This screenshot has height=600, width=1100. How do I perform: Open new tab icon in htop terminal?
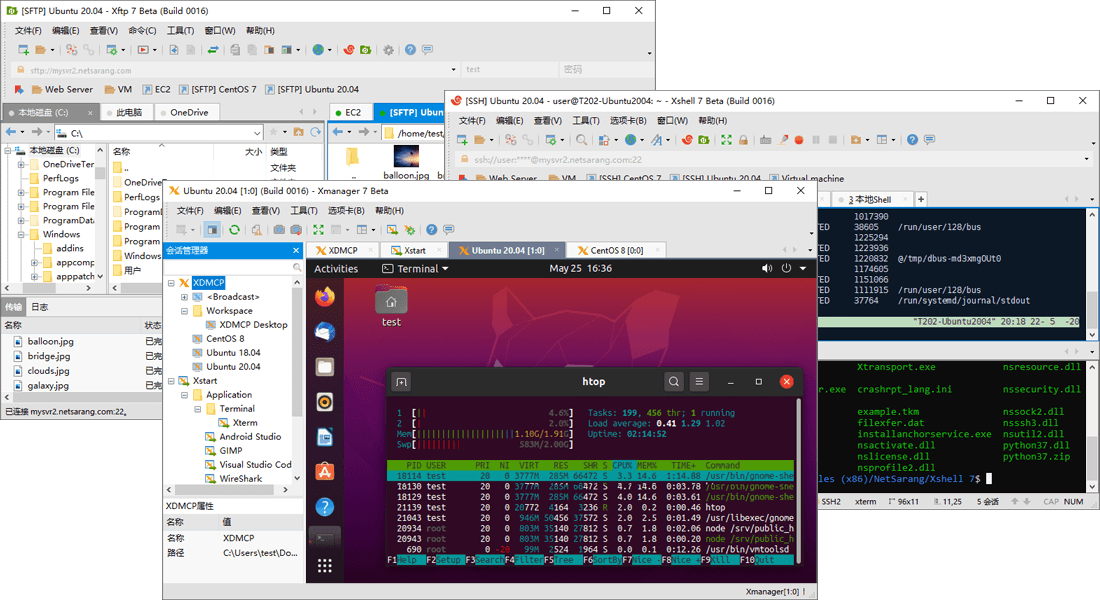tap(401, 381)
